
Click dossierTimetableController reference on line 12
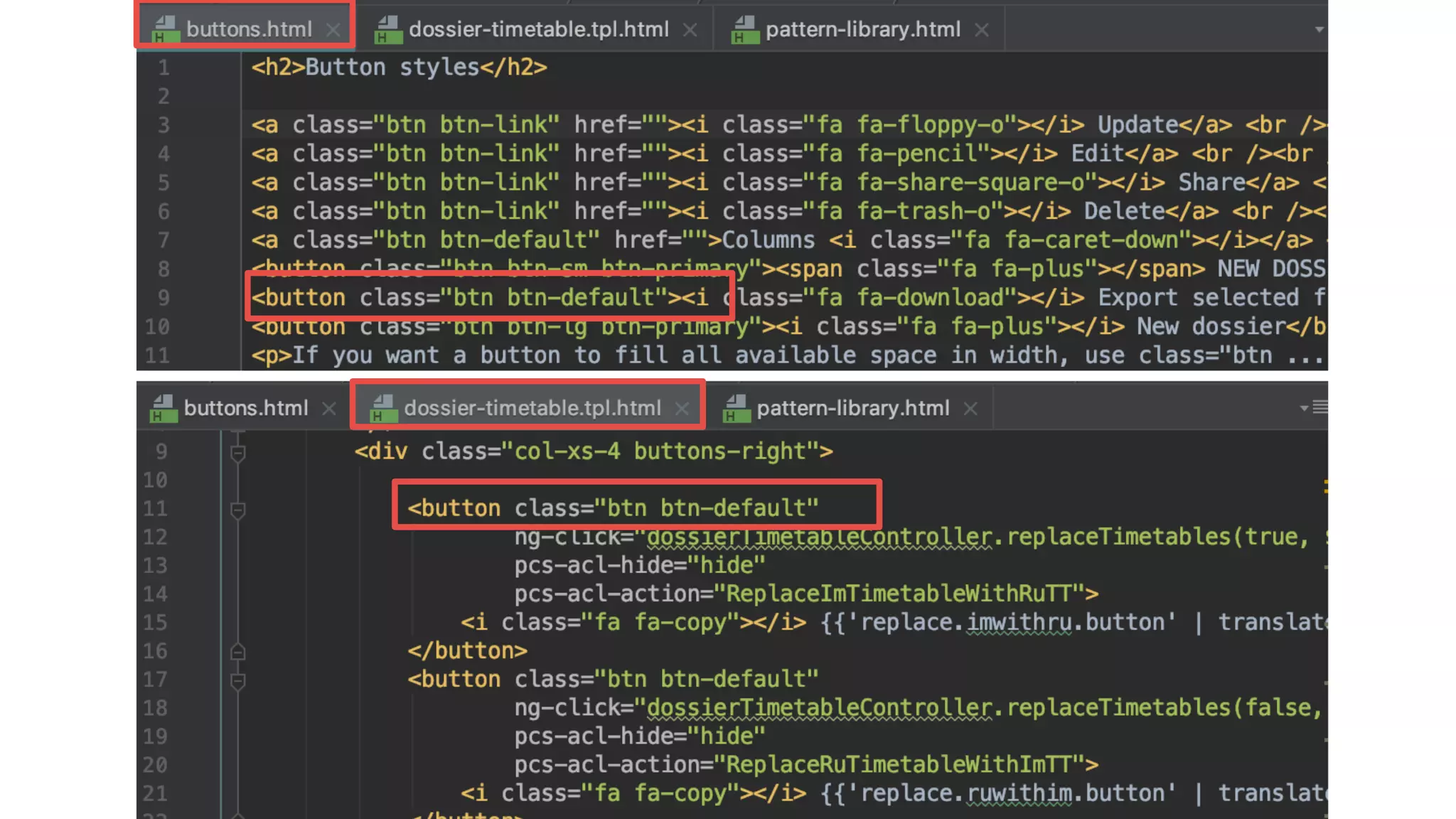point(819,537)
